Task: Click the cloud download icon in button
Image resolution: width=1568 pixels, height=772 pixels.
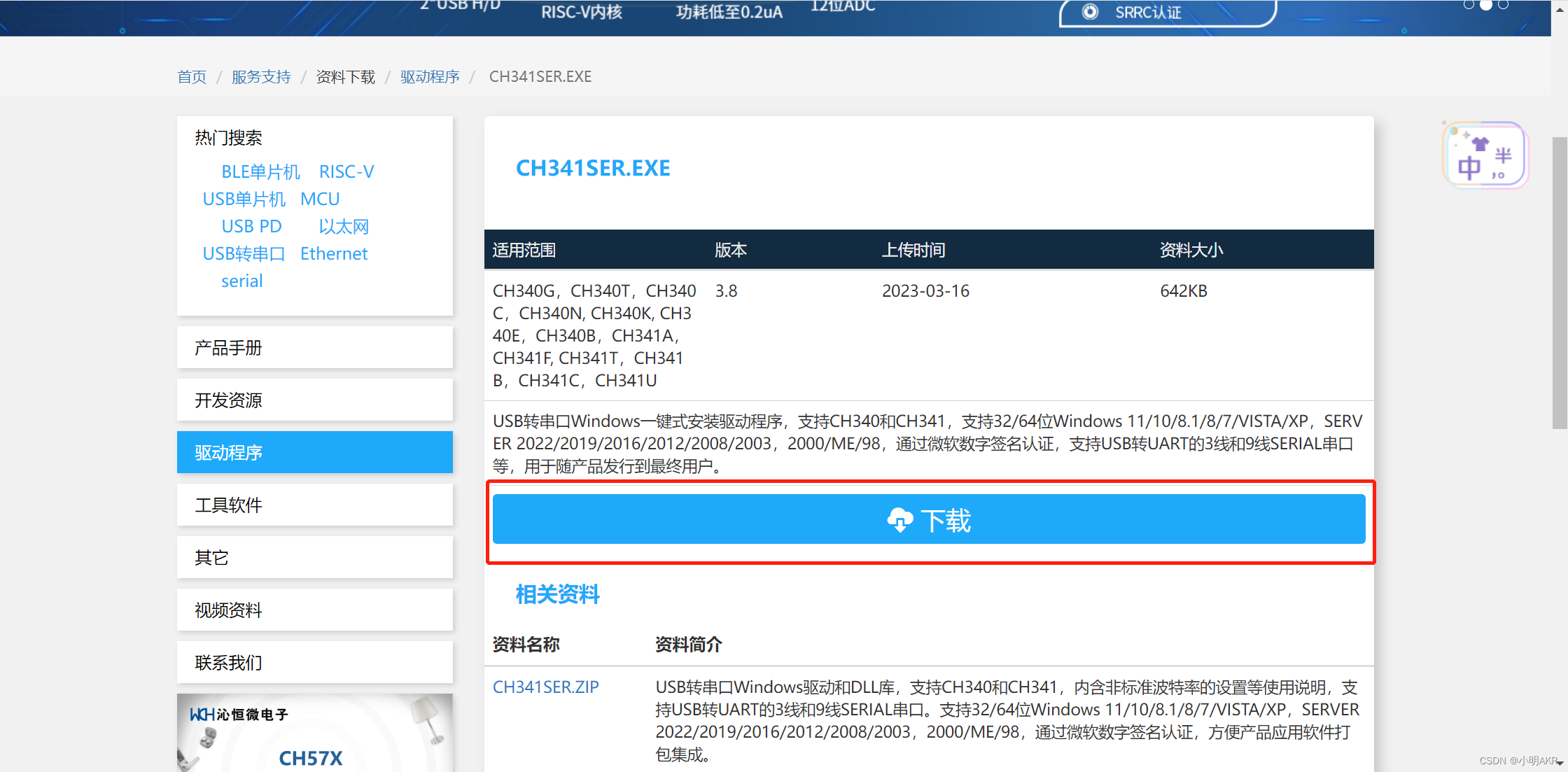Action: 899,520
